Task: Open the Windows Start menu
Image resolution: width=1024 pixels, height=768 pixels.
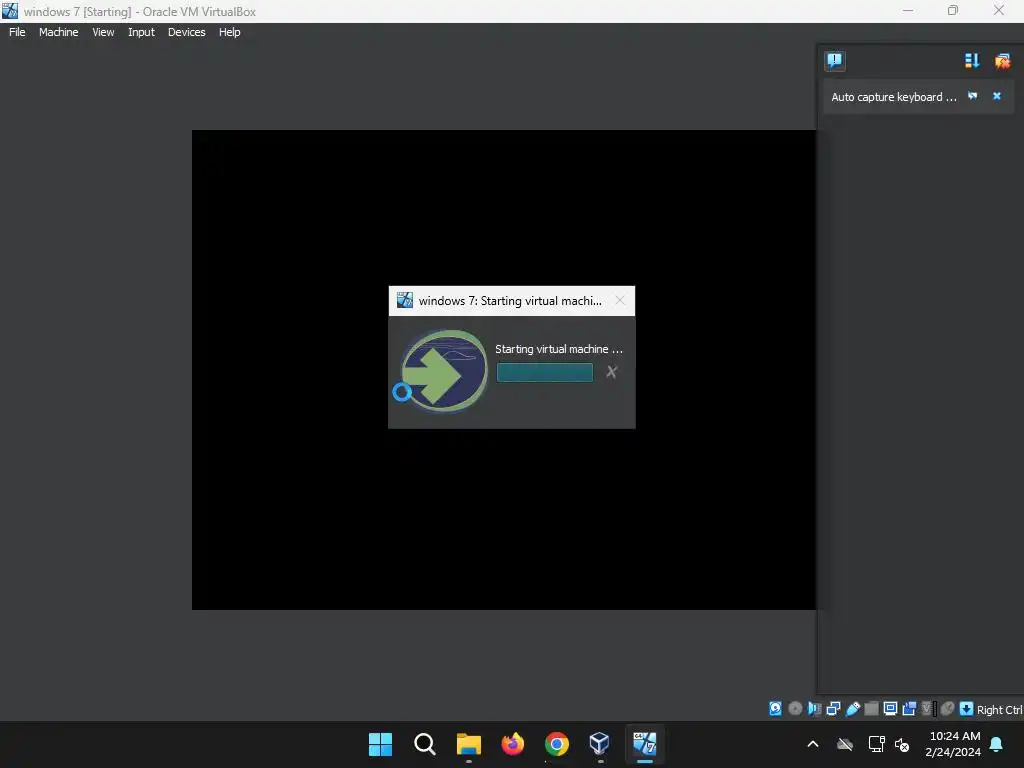Action: 380,744
